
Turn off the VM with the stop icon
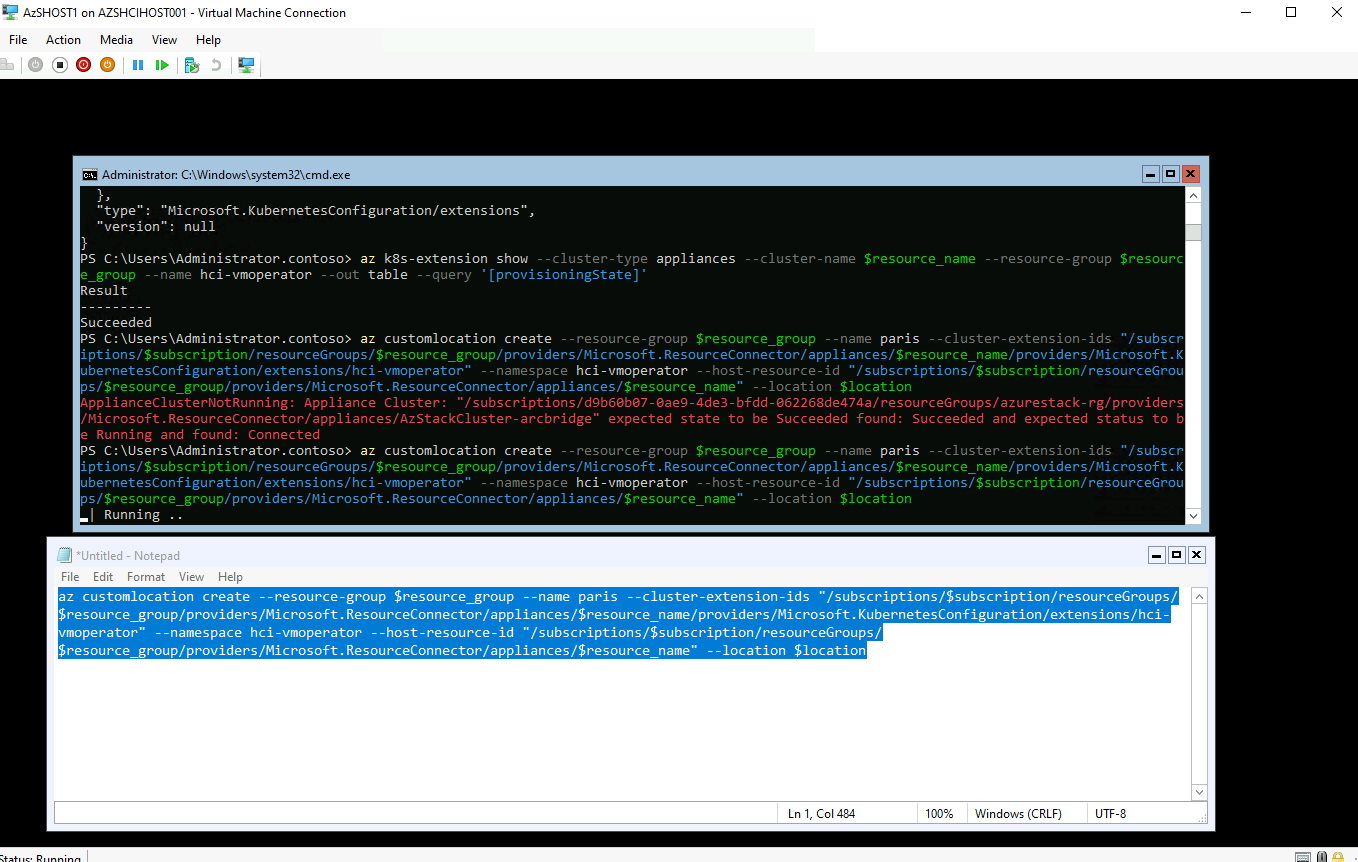(59, 65)
